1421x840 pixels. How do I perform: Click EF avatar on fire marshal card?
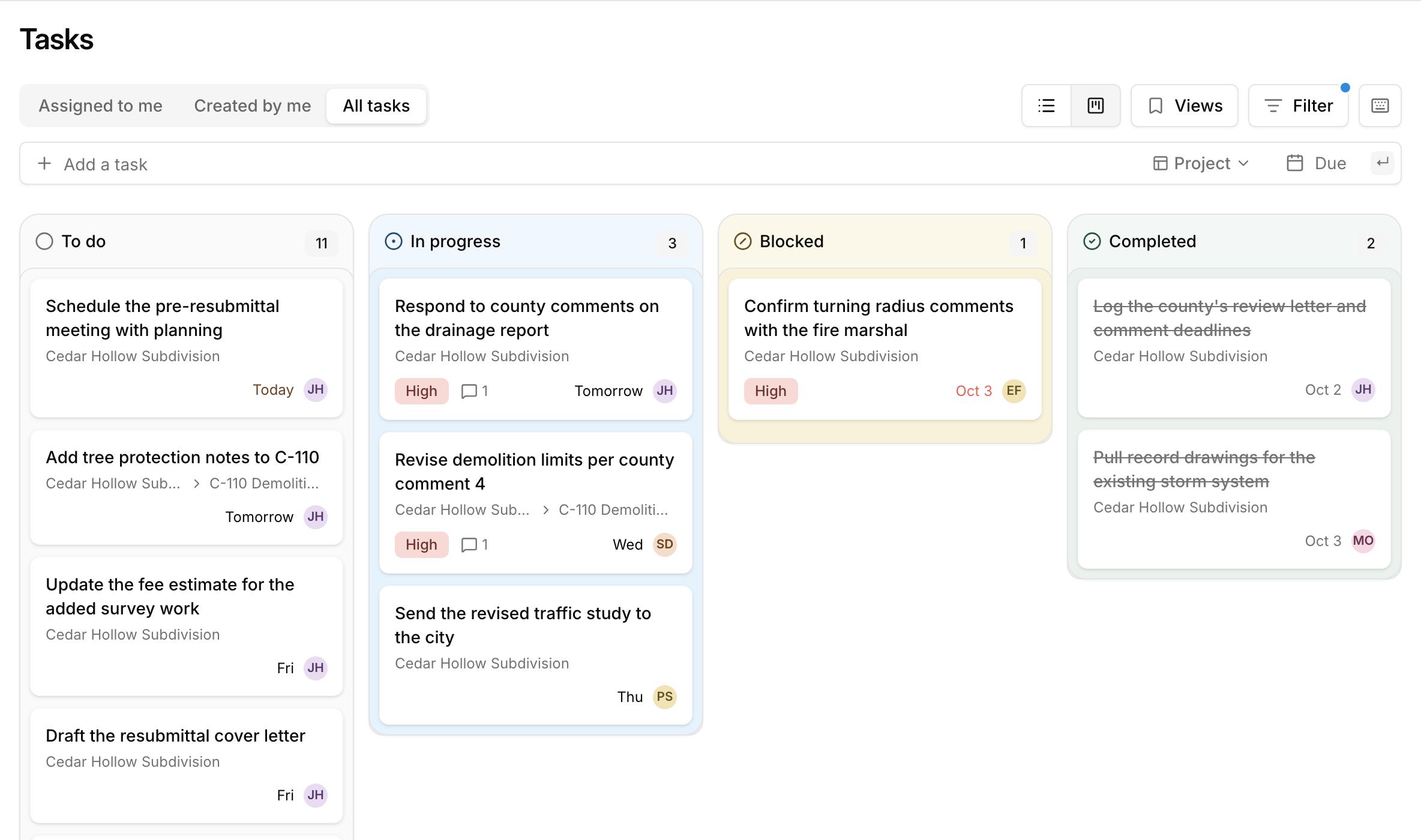1014,391
